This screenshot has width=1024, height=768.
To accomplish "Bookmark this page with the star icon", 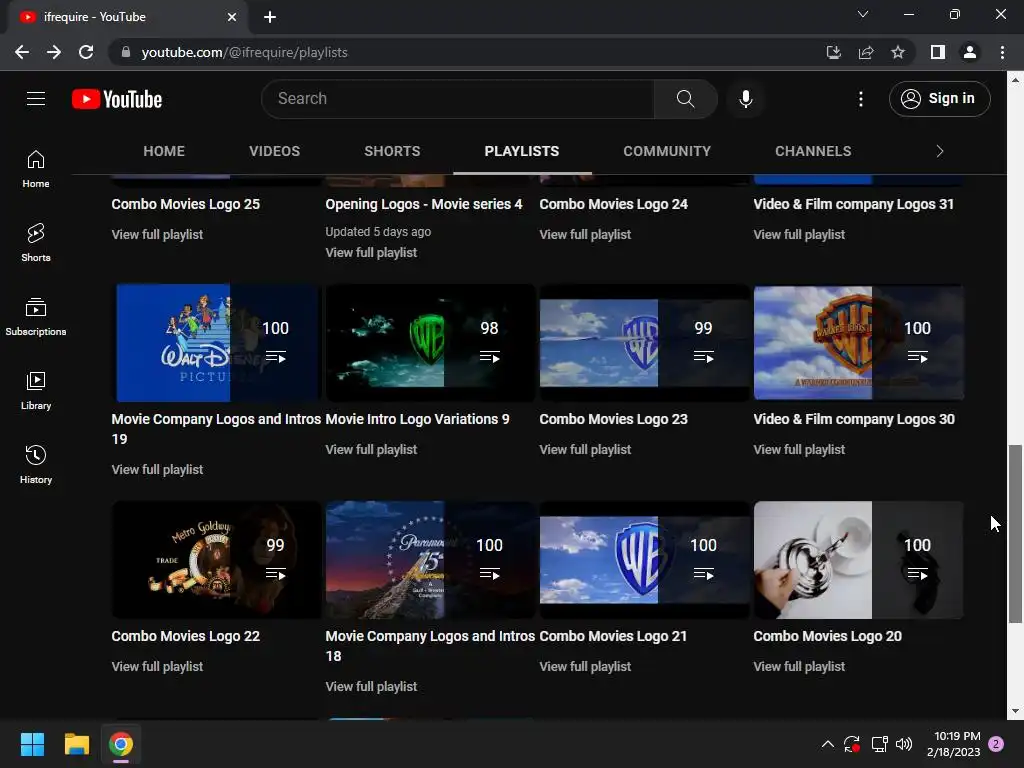I will [898, 52].
